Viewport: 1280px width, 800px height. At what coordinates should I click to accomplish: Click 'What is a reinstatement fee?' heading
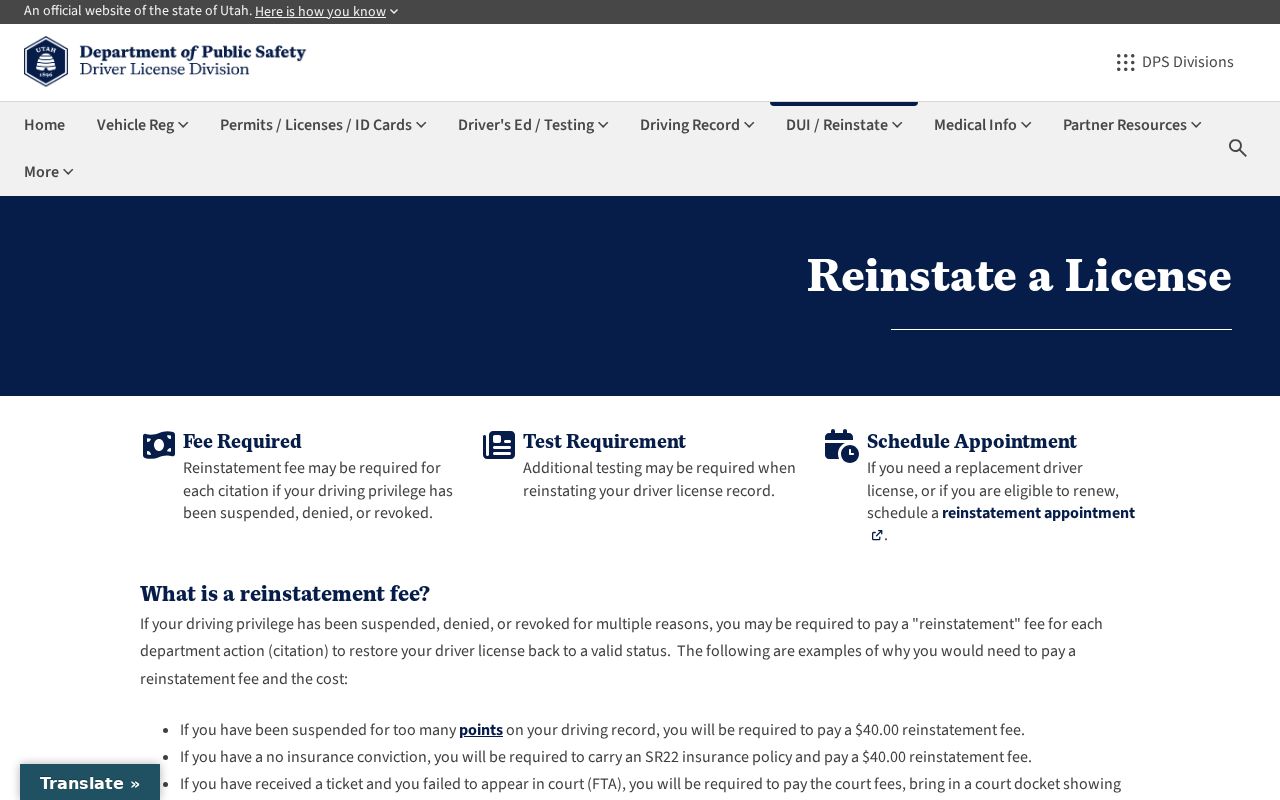[285, 594]
